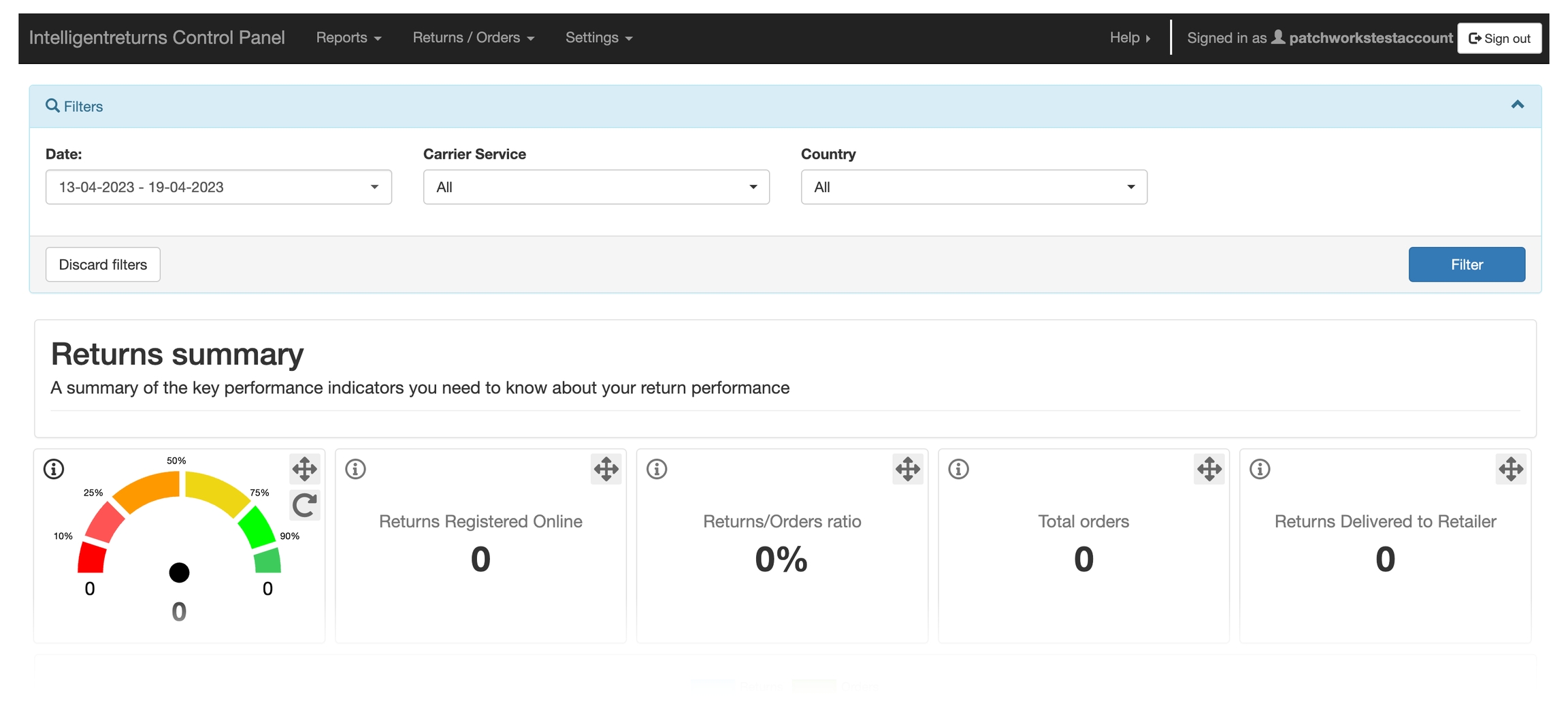
Task: Show info for Returns Delivered to Retailer
Action: coord(1260,469)
